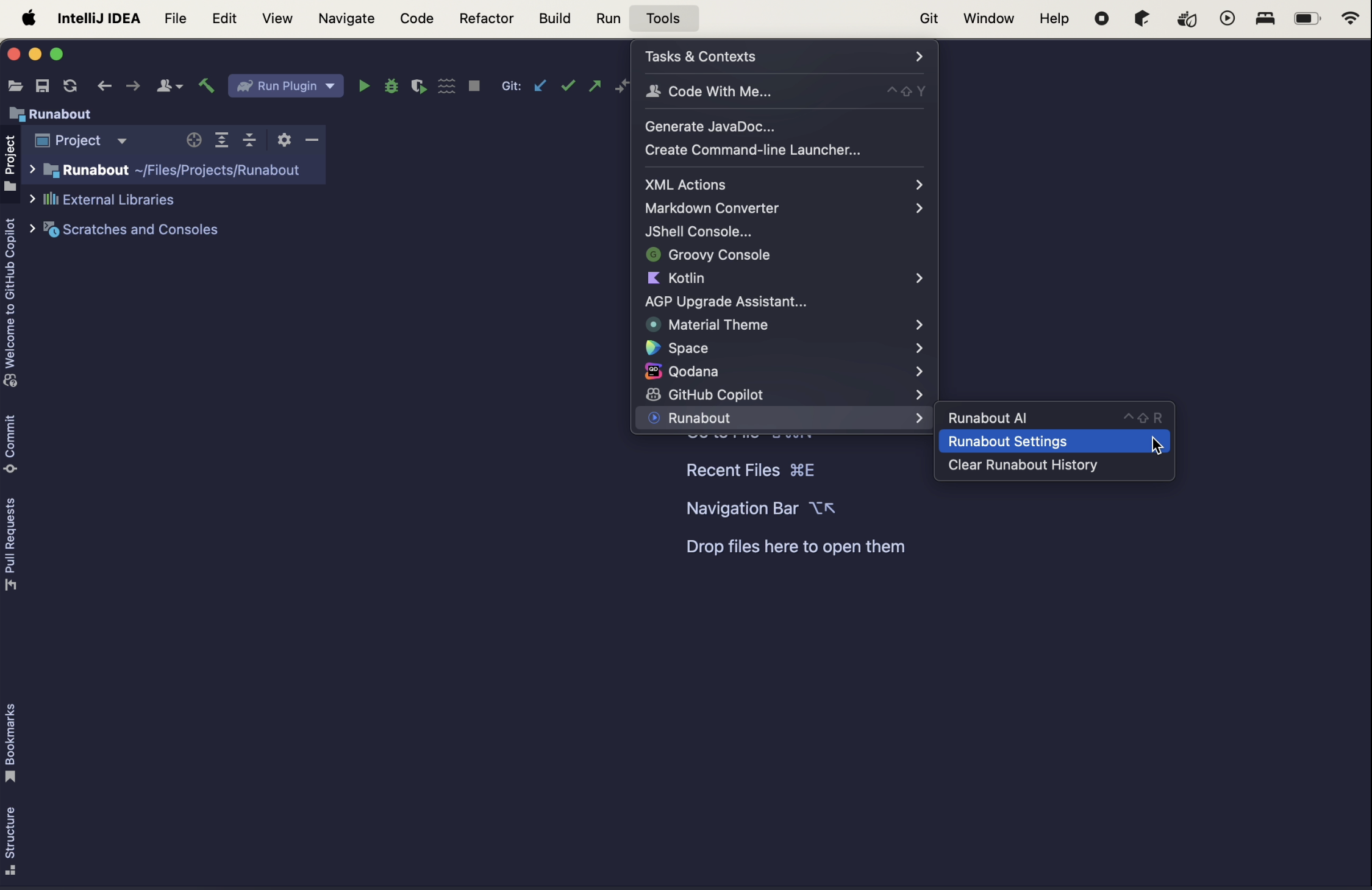Expand the Runabout project root node
Screen dimensions: 1372x890
pyautogui.click(x=32, y=169)
